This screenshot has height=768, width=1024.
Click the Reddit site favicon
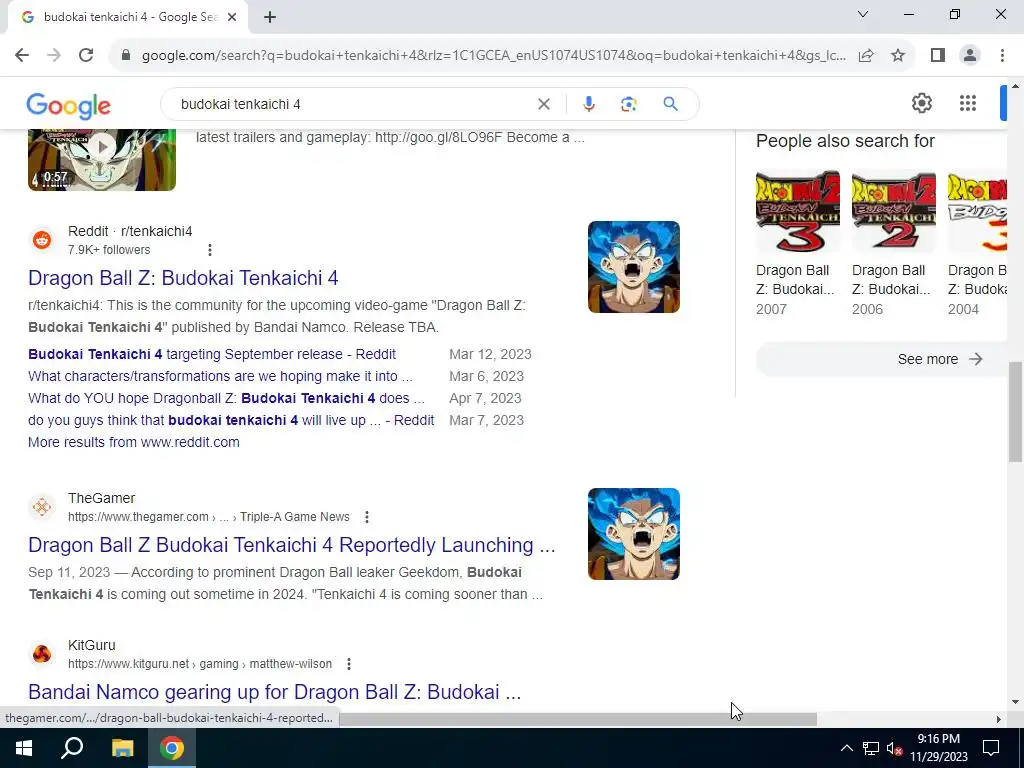click(x=42, y=240)
